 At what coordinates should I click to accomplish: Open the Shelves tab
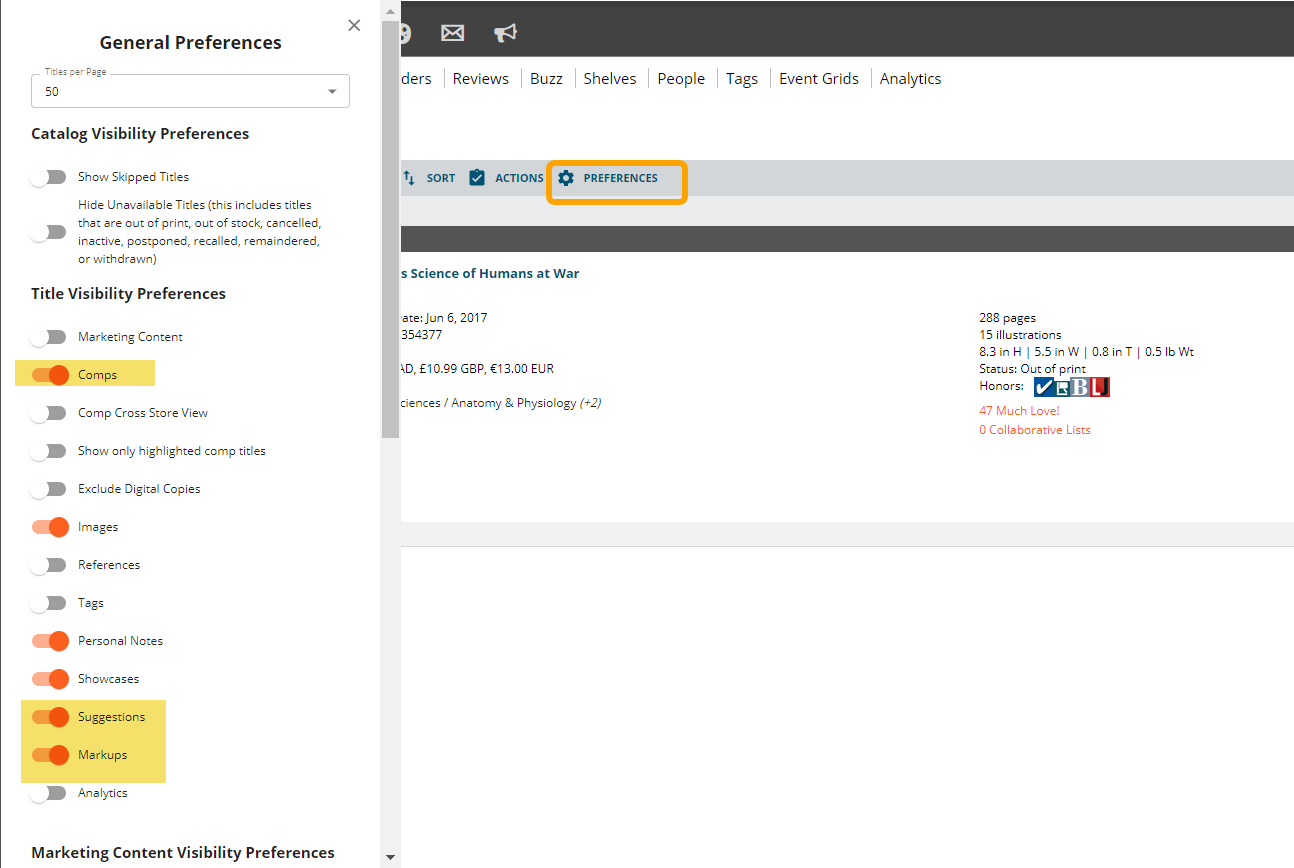tap(610, 79)
